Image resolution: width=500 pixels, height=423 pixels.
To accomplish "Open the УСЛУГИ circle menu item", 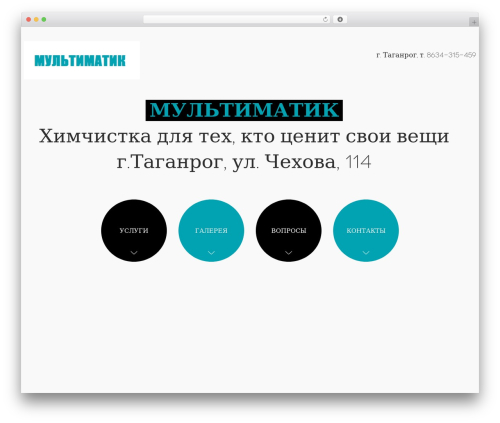I will pos(134,231).
